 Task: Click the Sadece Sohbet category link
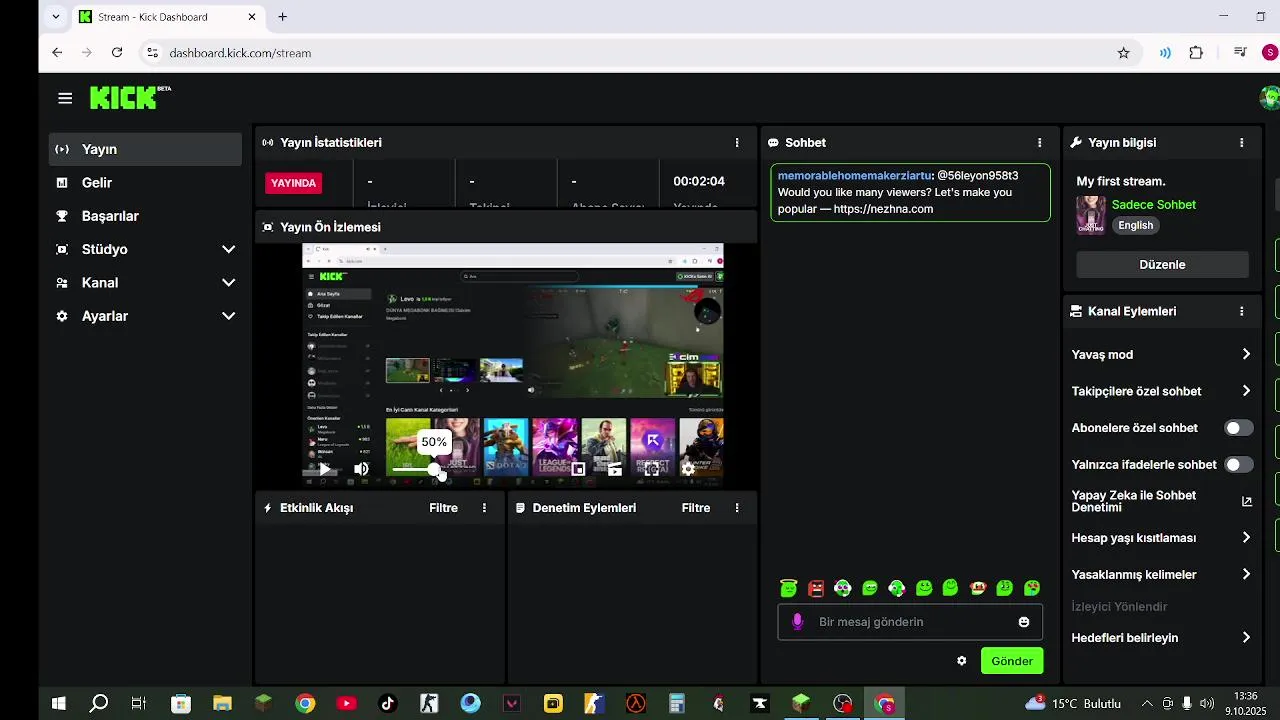pos(1153,205)
